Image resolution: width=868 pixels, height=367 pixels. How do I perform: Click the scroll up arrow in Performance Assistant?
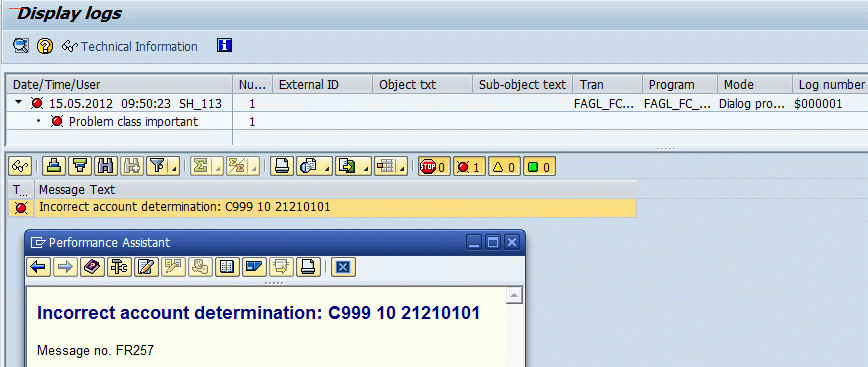(514, 295)
